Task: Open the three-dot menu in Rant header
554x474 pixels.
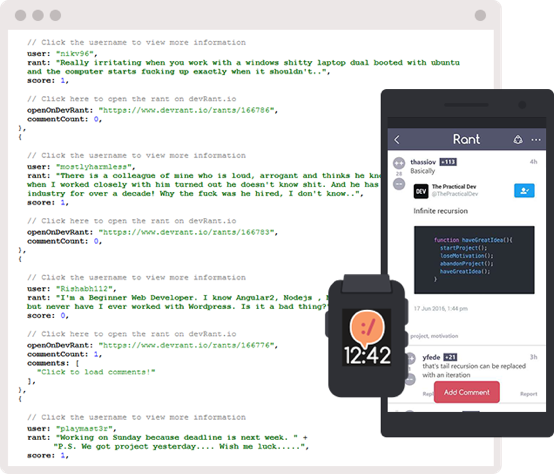Action: (536, 140)
